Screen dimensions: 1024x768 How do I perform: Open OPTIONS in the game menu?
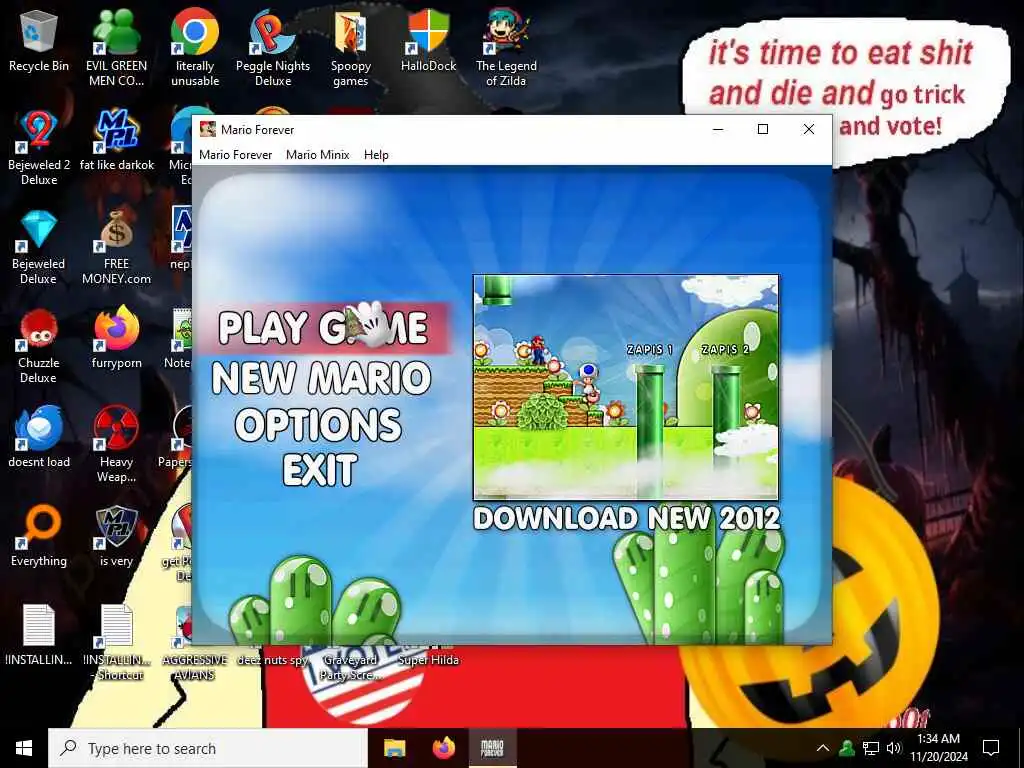click(318, 424)
